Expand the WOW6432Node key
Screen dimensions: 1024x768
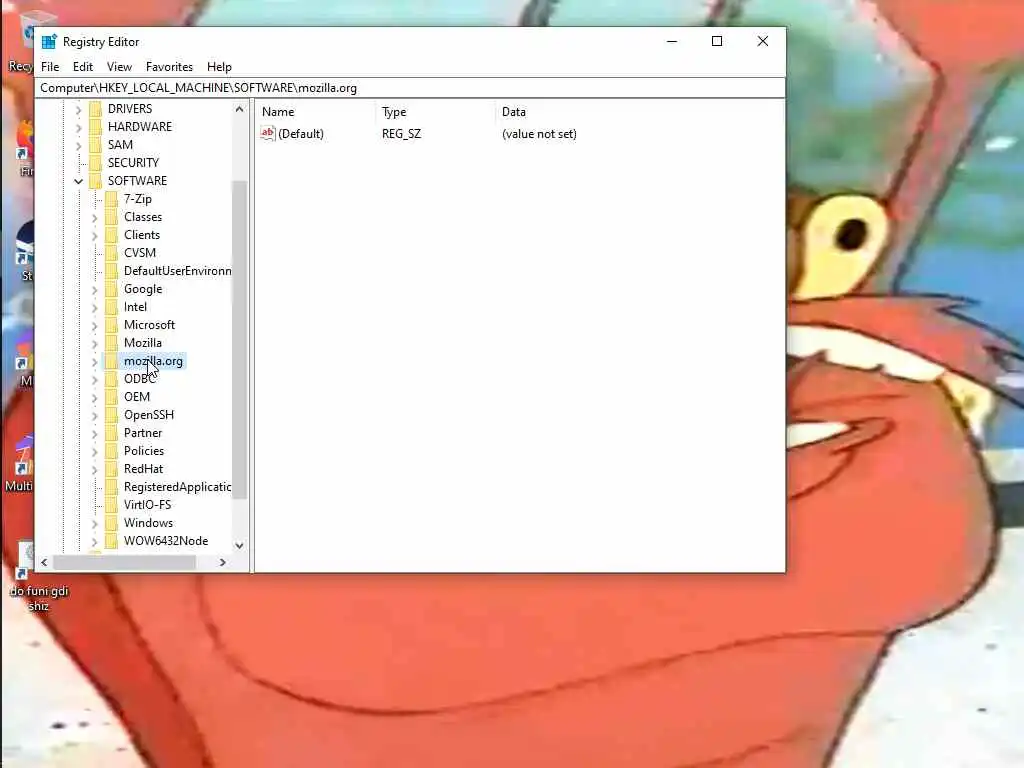(x=95, y=541)
